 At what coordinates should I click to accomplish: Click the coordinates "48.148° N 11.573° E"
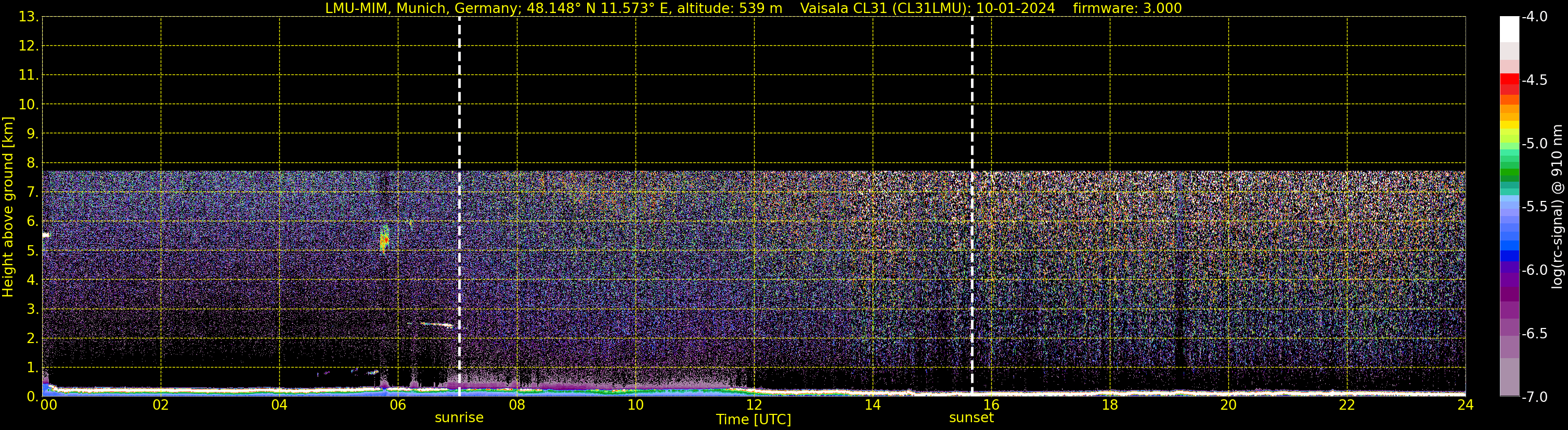pos(599,8)
